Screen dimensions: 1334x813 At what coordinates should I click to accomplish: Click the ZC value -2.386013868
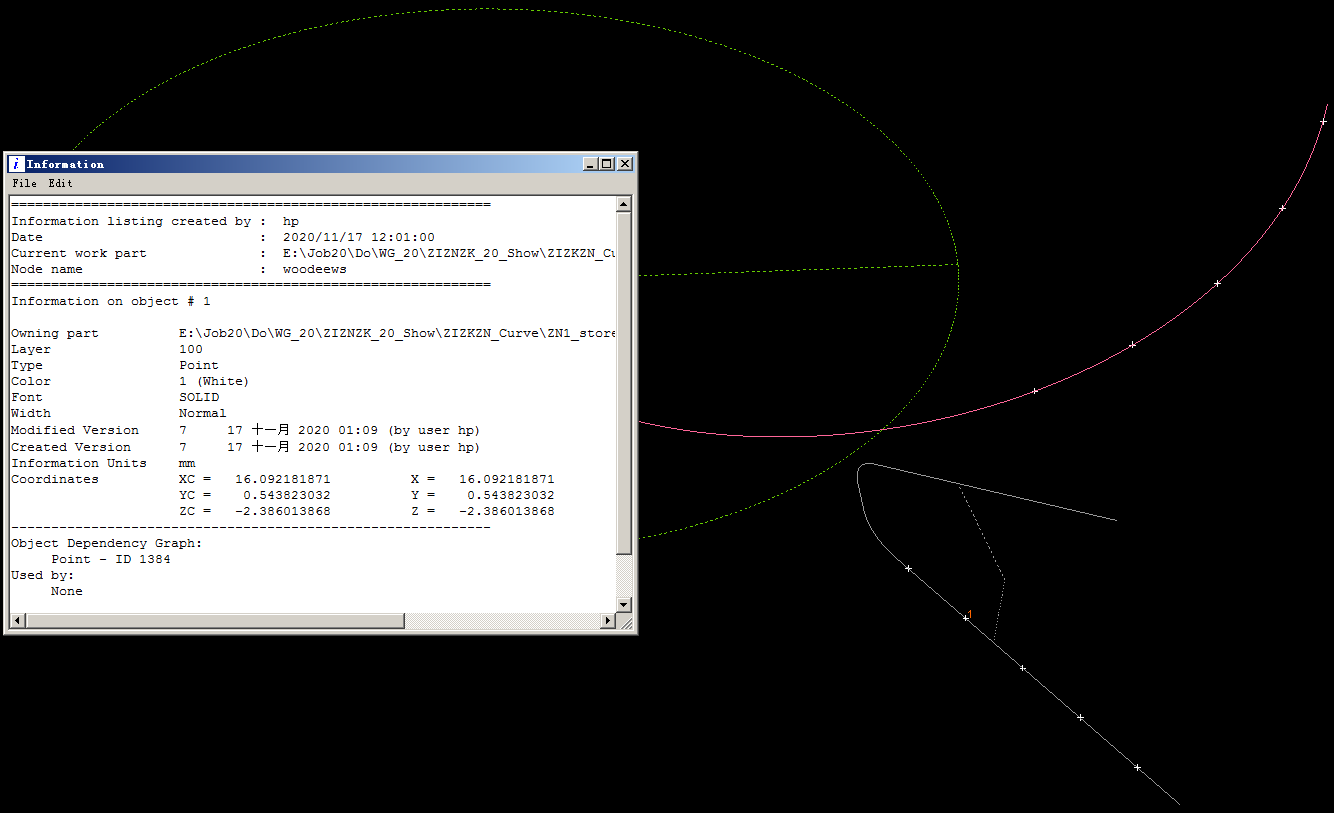pyautogui.click(x=283, y=511)
